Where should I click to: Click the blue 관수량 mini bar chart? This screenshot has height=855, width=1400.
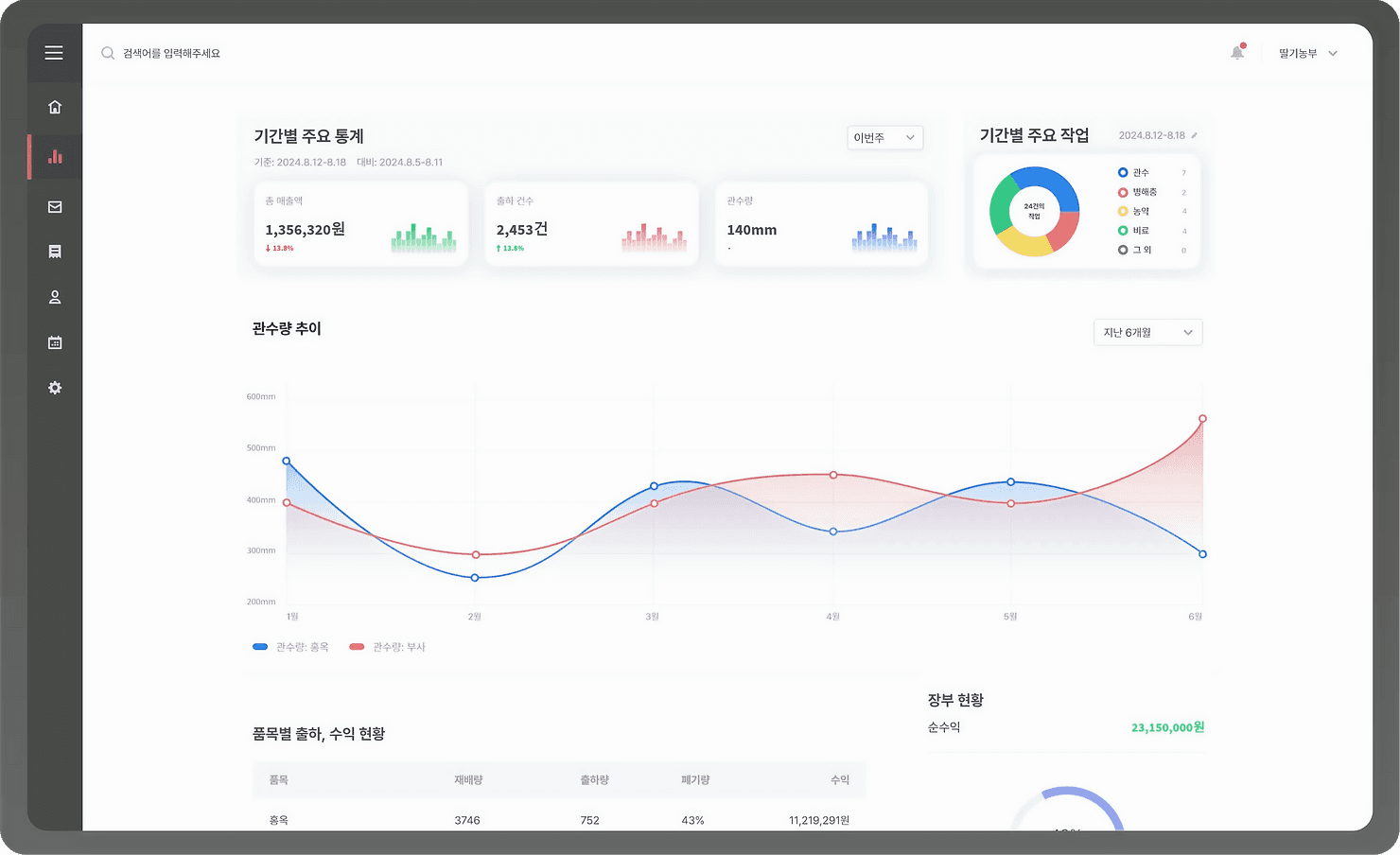pos(884,237)
